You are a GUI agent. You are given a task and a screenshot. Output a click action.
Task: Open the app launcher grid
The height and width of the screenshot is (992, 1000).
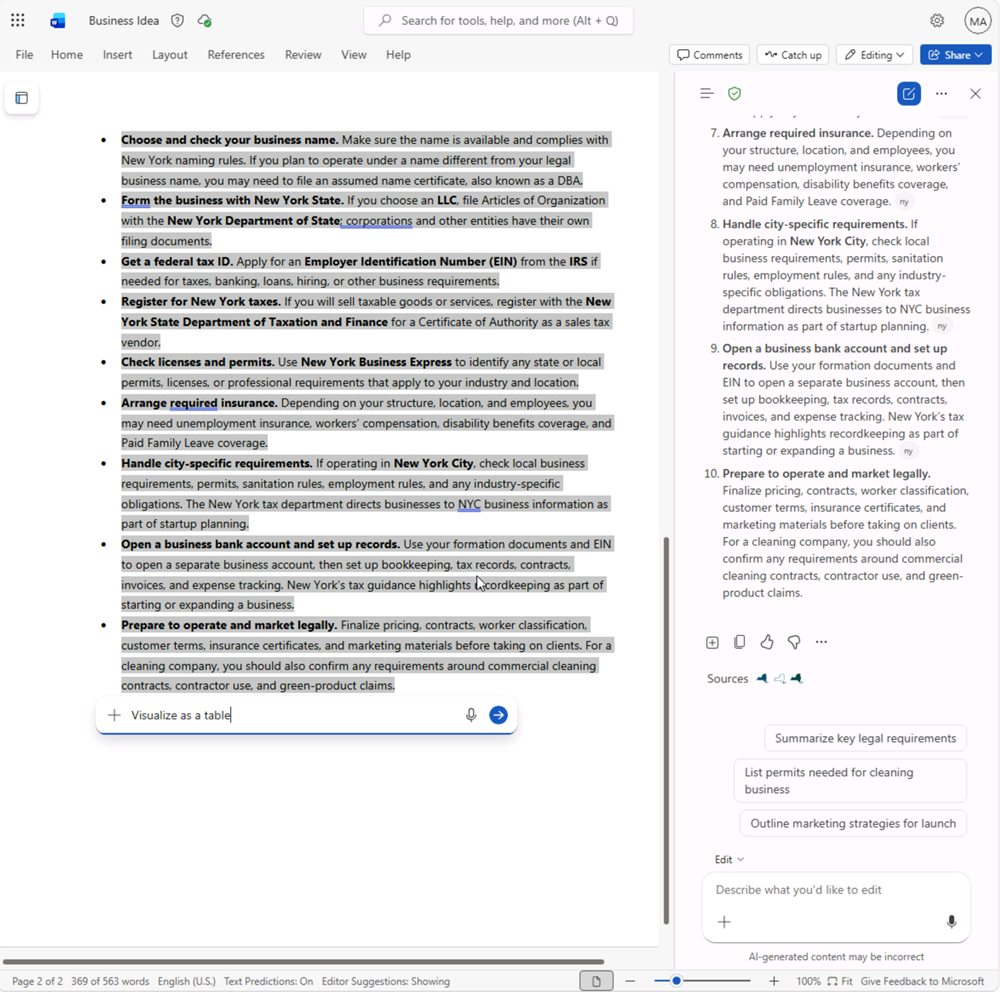18,20
